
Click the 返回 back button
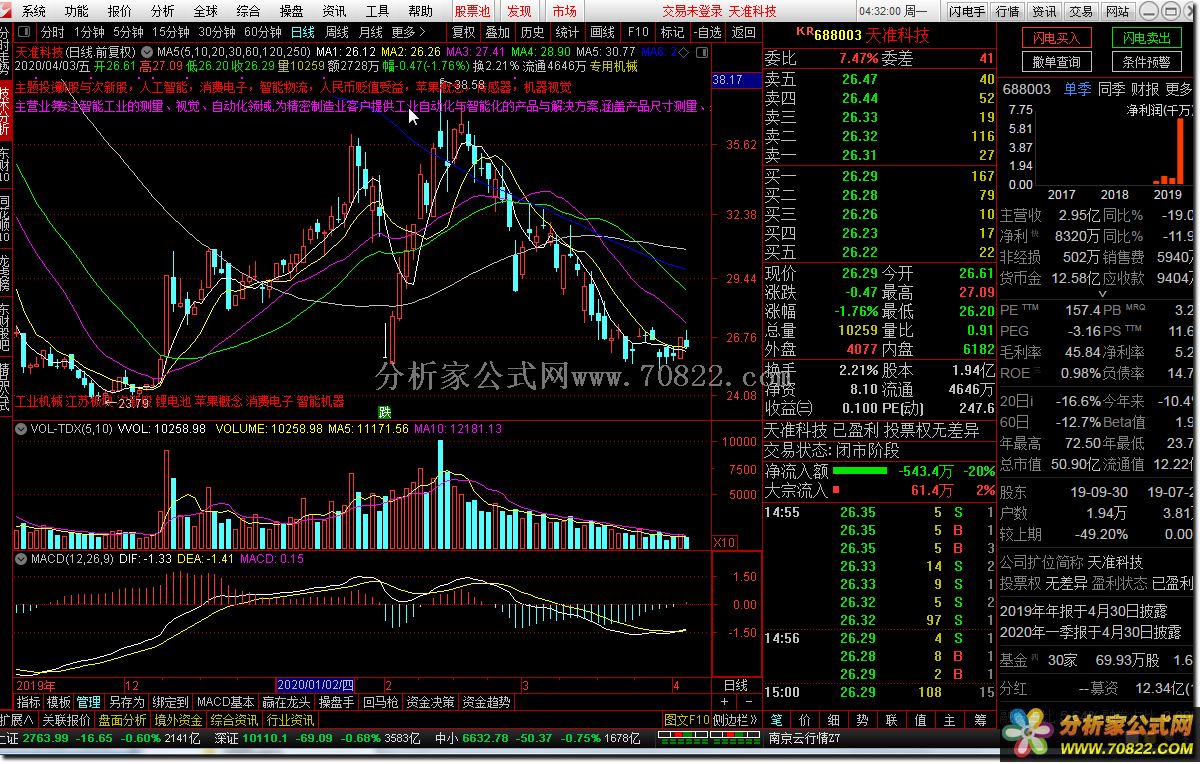point(744,32)
